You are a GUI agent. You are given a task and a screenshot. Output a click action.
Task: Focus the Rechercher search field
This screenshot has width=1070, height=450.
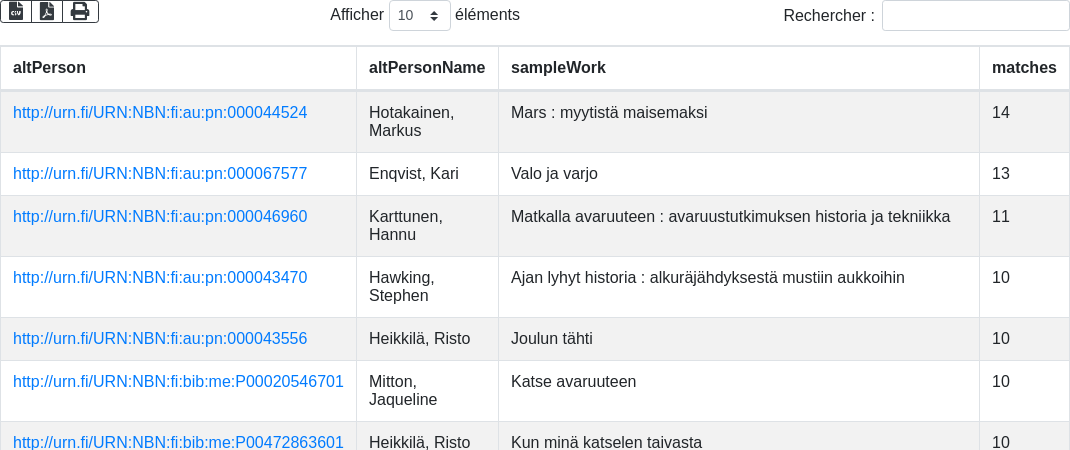975,16
